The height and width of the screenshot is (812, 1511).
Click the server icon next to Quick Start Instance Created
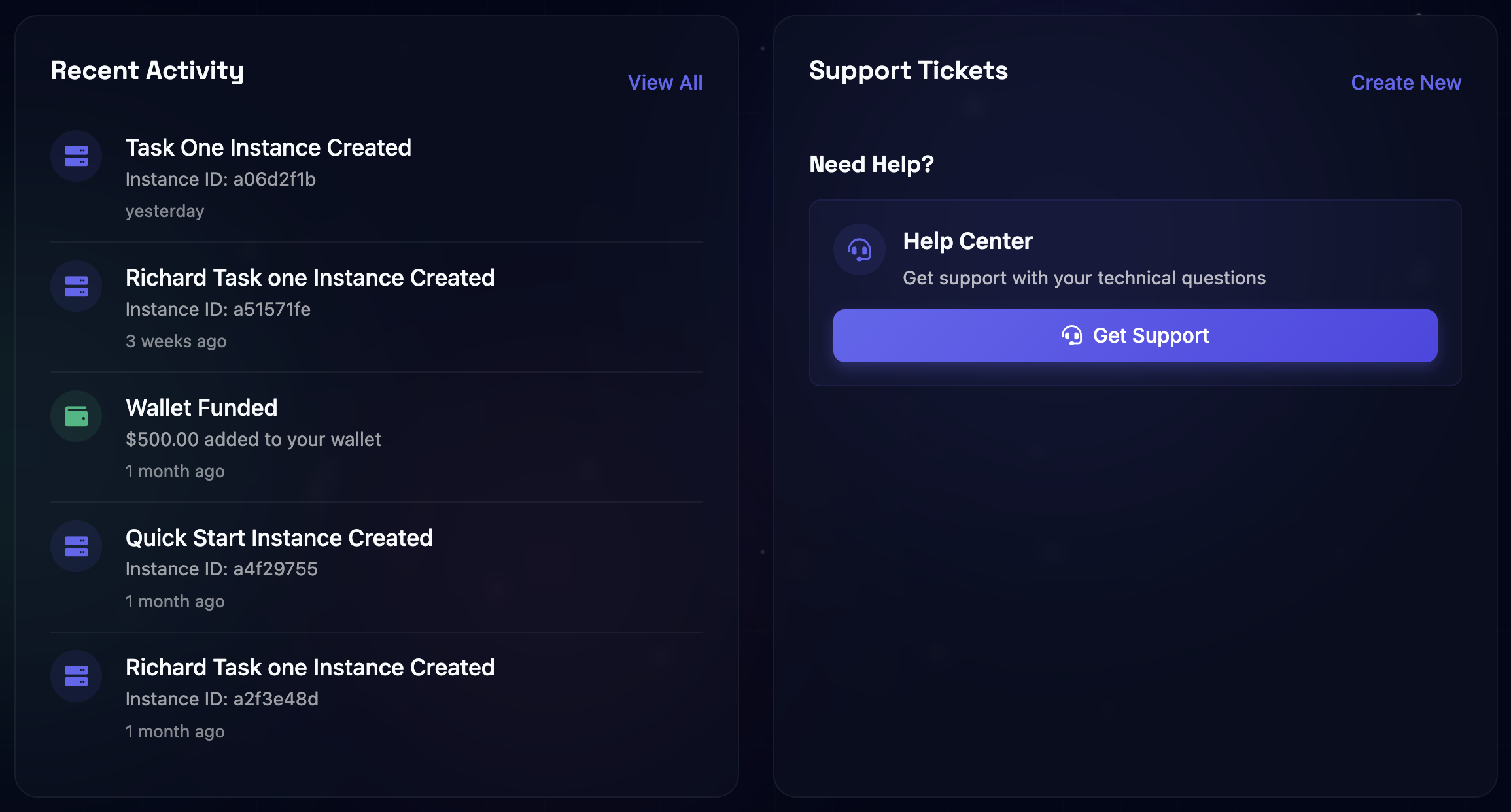(76, 546)
